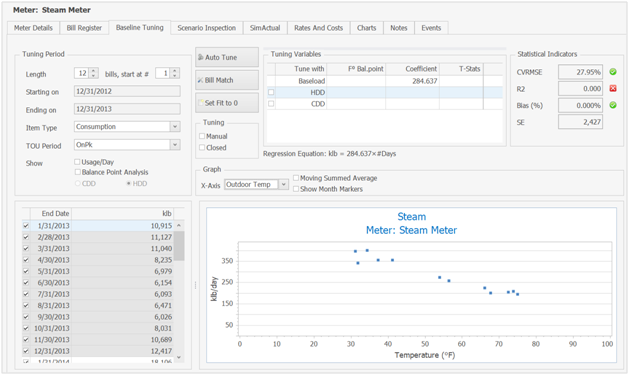Switch to the SimActual tab

click(265, 28)
